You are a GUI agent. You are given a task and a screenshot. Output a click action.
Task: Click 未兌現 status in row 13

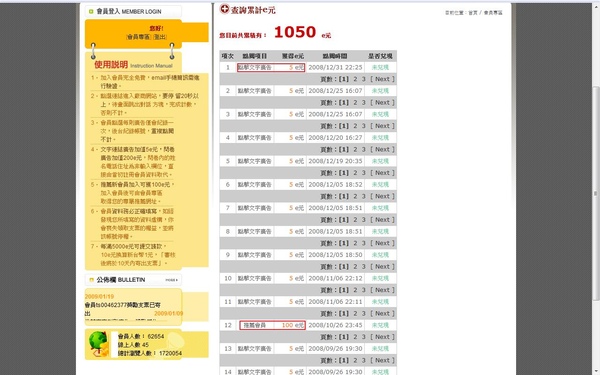tap(380, 349)
